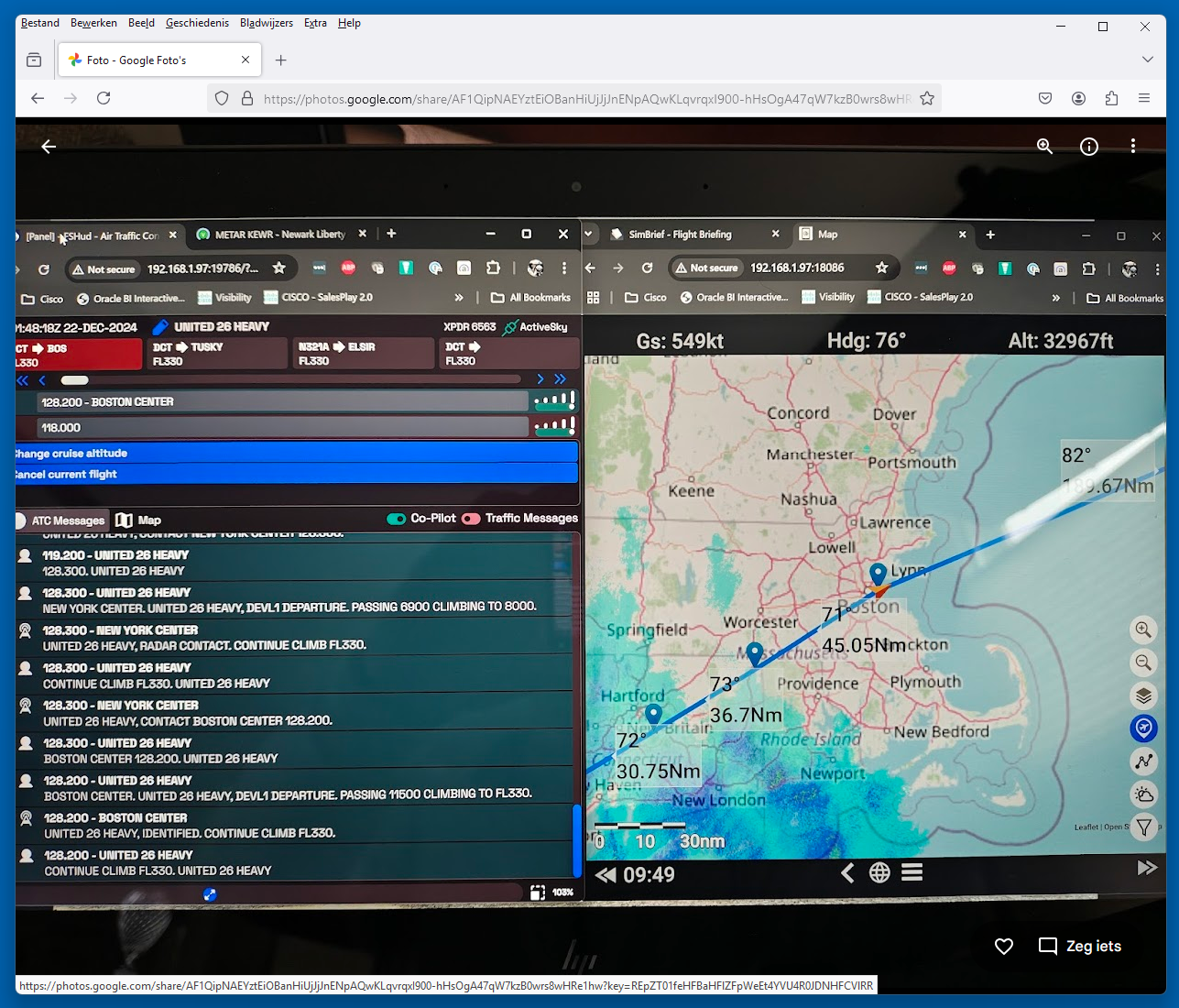Select the Foto - Google Foto's tab

(x=160, y=60)
